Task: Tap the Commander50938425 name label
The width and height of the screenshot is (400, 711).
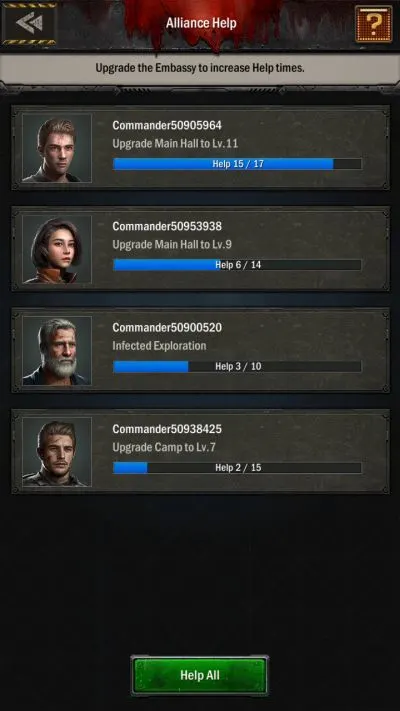Action: tap(167, 429)
